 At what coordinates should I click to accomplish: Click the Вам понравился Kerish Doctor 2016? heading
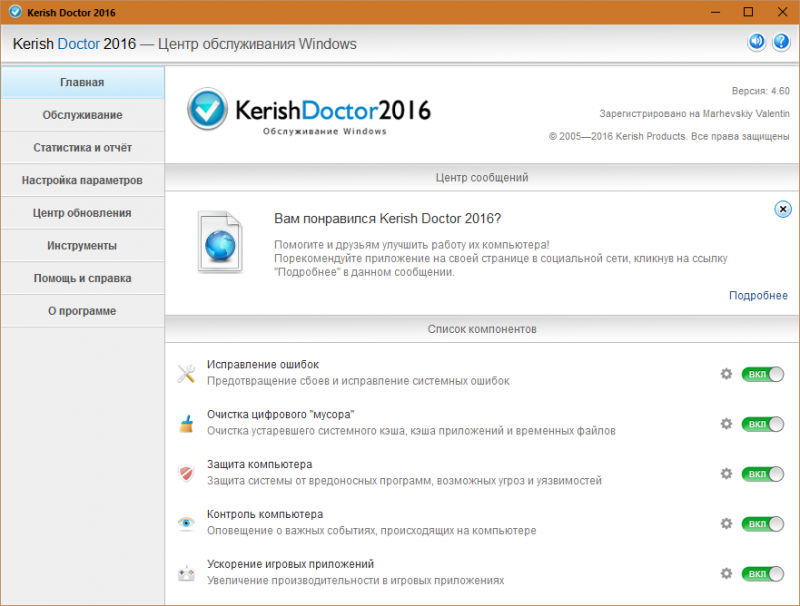coord(387,218)
